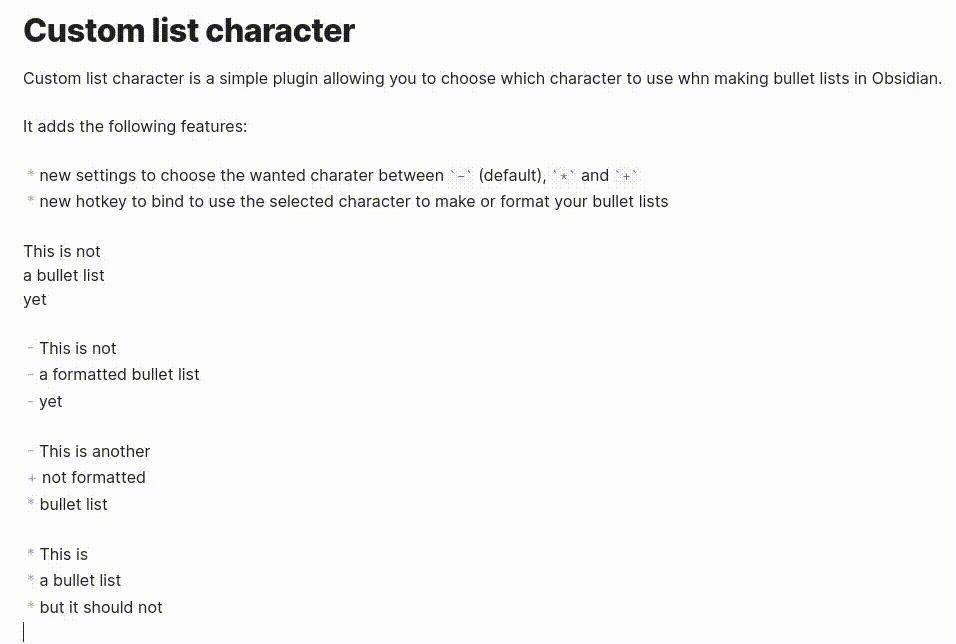Click the dash bullet before "This is not"
The width and height of the screenshot is (956, 644).
click(31, 348)
